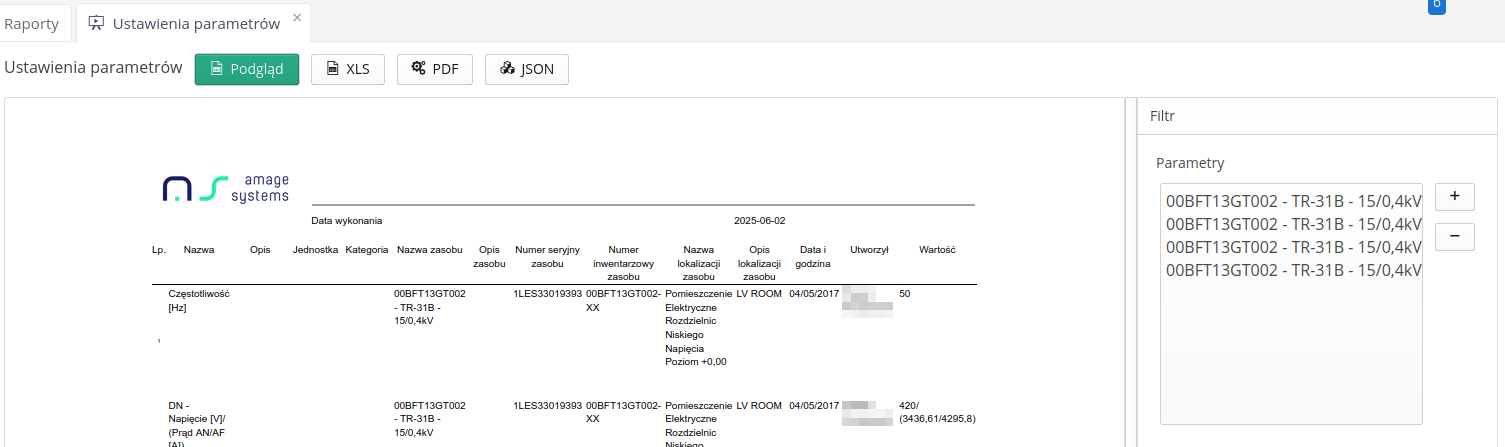Click the cubes icon on JSON button
The width and height of the screenshot is (1505, 447).
coord(507,69)
